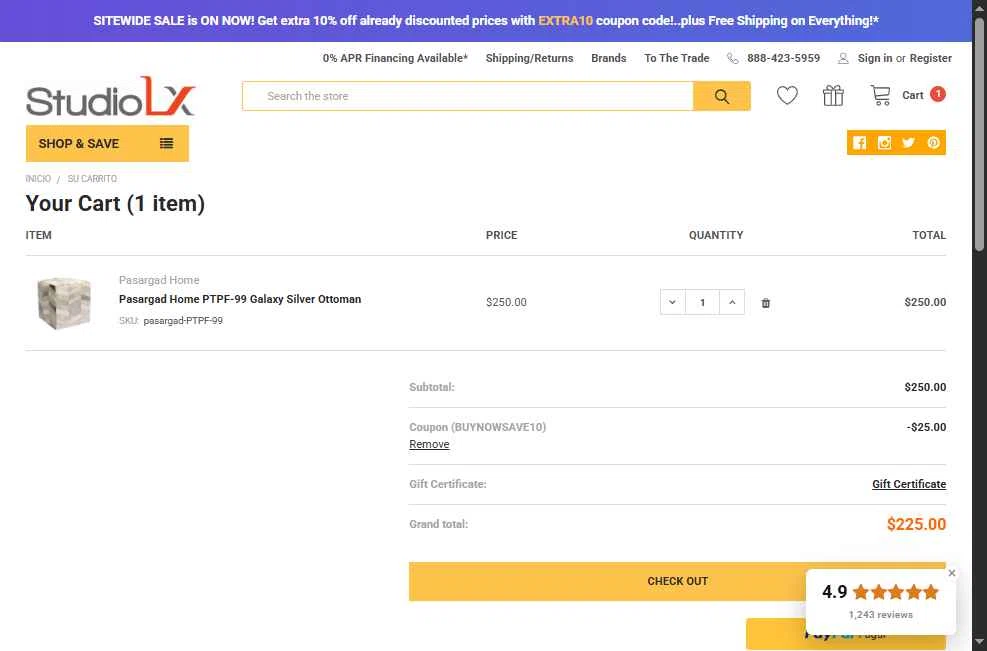Screen dimensions: 987x651
Task: Click the phone handset icon
Action: pyautogui.click(x=733, y=59)
